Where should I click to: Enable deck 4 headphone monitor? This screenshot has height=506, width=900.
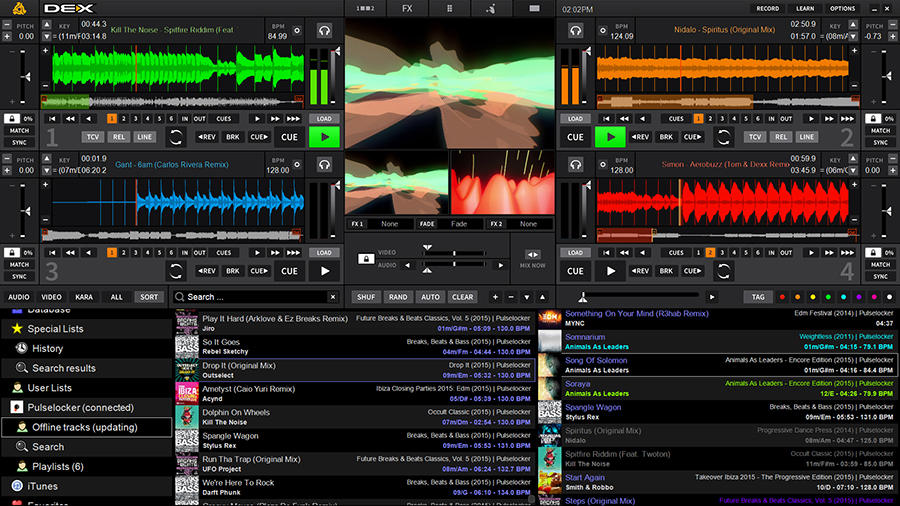tap(576, 165)
